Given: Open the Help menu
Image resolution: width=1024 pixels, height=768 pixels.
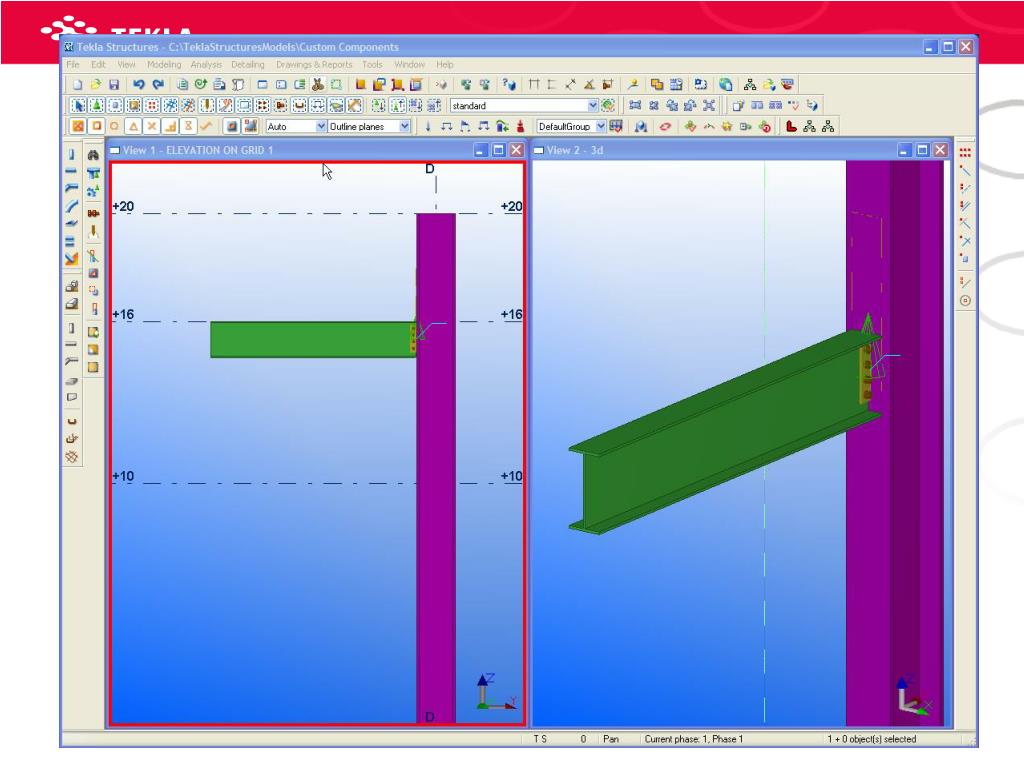Looking at the screenshot, I should point(445,65).
